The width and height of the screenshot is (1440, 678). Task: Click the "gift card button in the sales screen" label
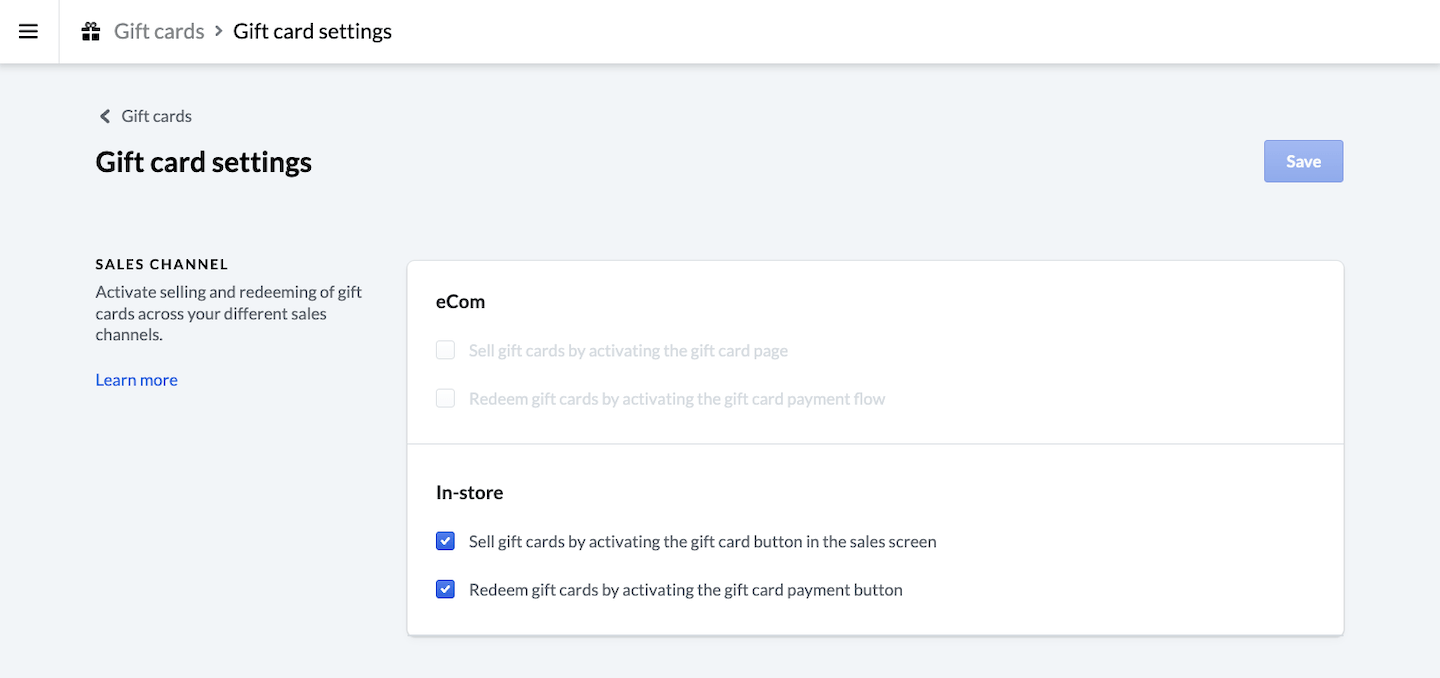tap(702, 542)
